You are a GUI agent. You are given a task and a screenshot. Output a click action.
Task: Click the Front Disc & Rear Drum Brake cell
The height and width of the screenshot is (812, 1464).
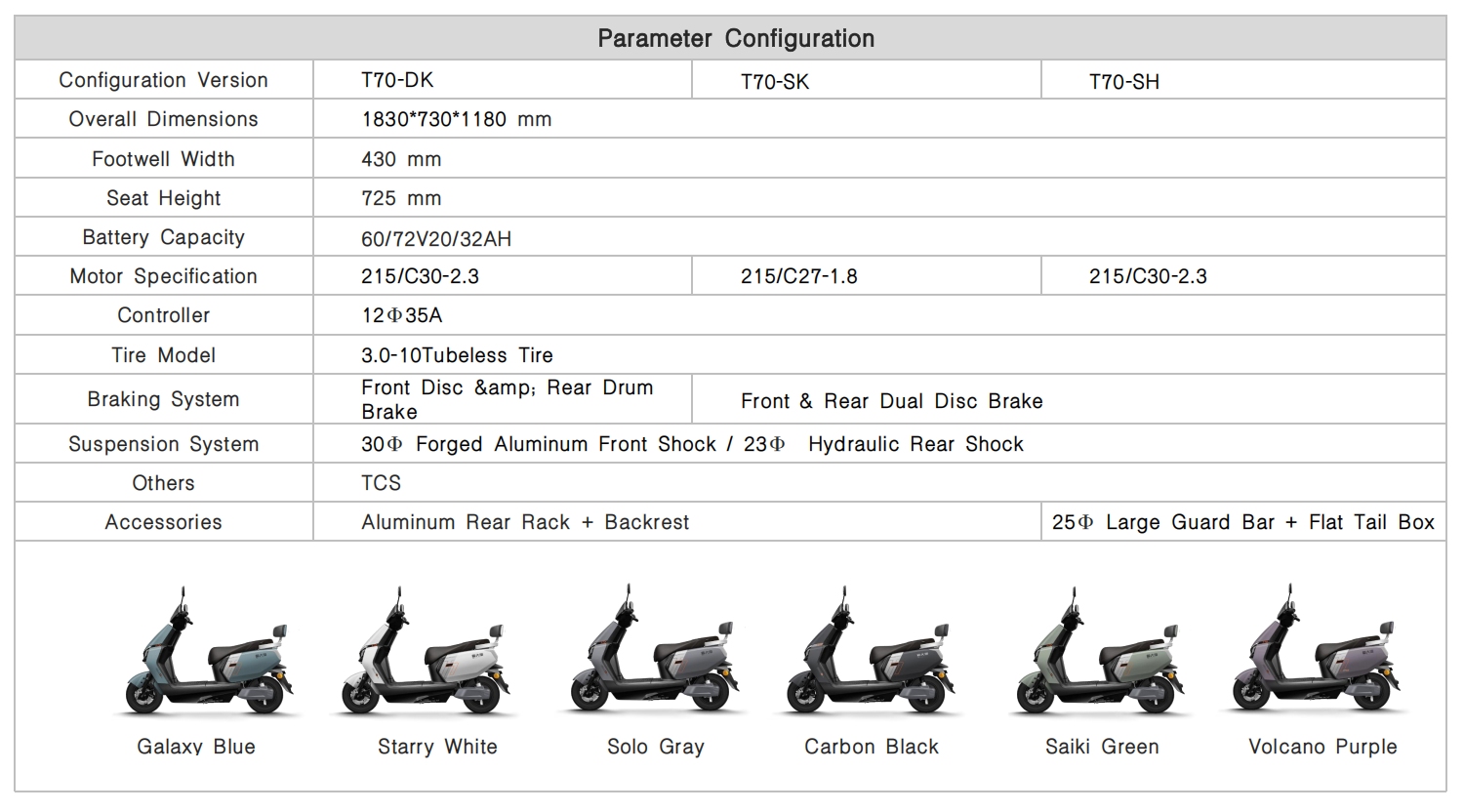point(503,399)
